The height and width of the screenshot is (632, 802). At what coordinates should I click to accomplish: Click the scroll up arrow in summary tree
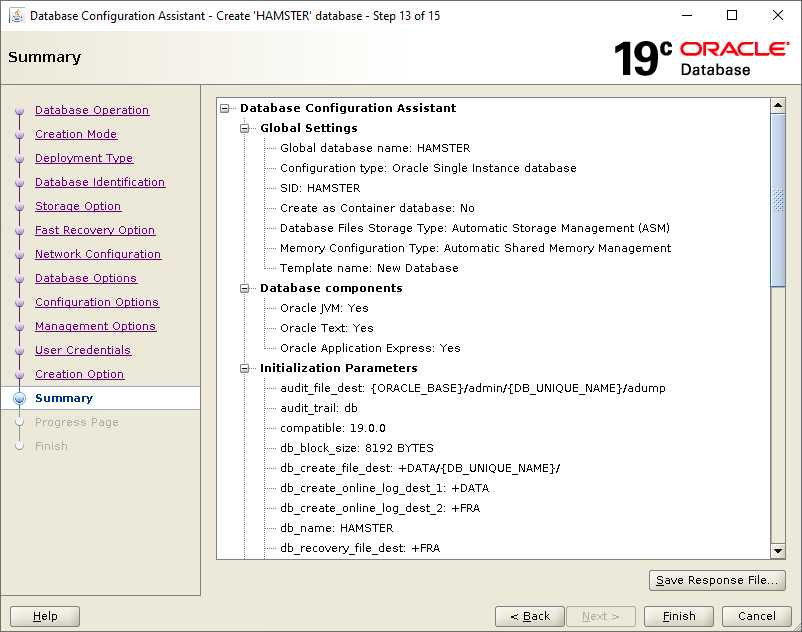pyautogui.click(x=778, y=106)
